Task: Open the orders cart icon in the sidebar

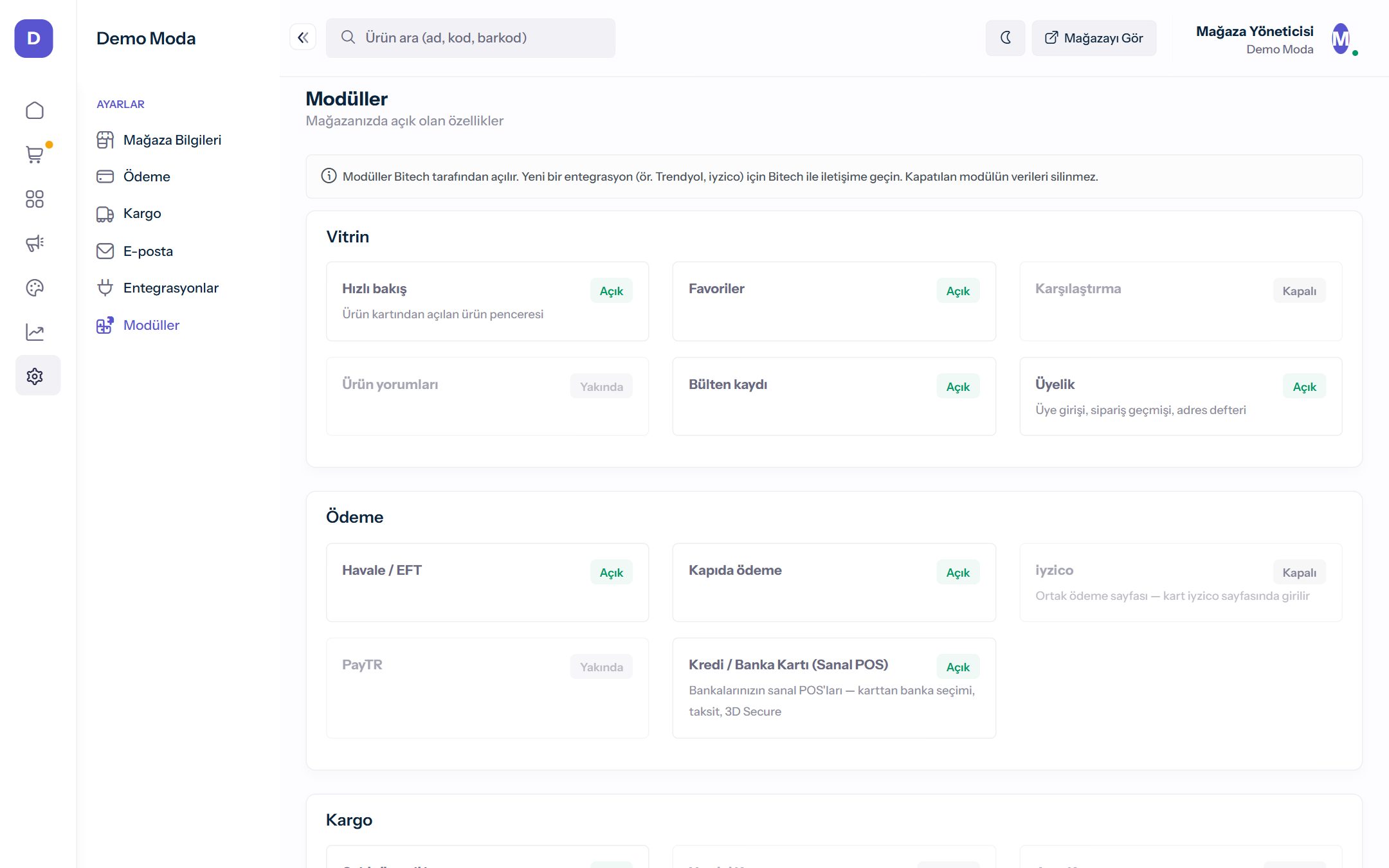Action: (x=35, y=155)
